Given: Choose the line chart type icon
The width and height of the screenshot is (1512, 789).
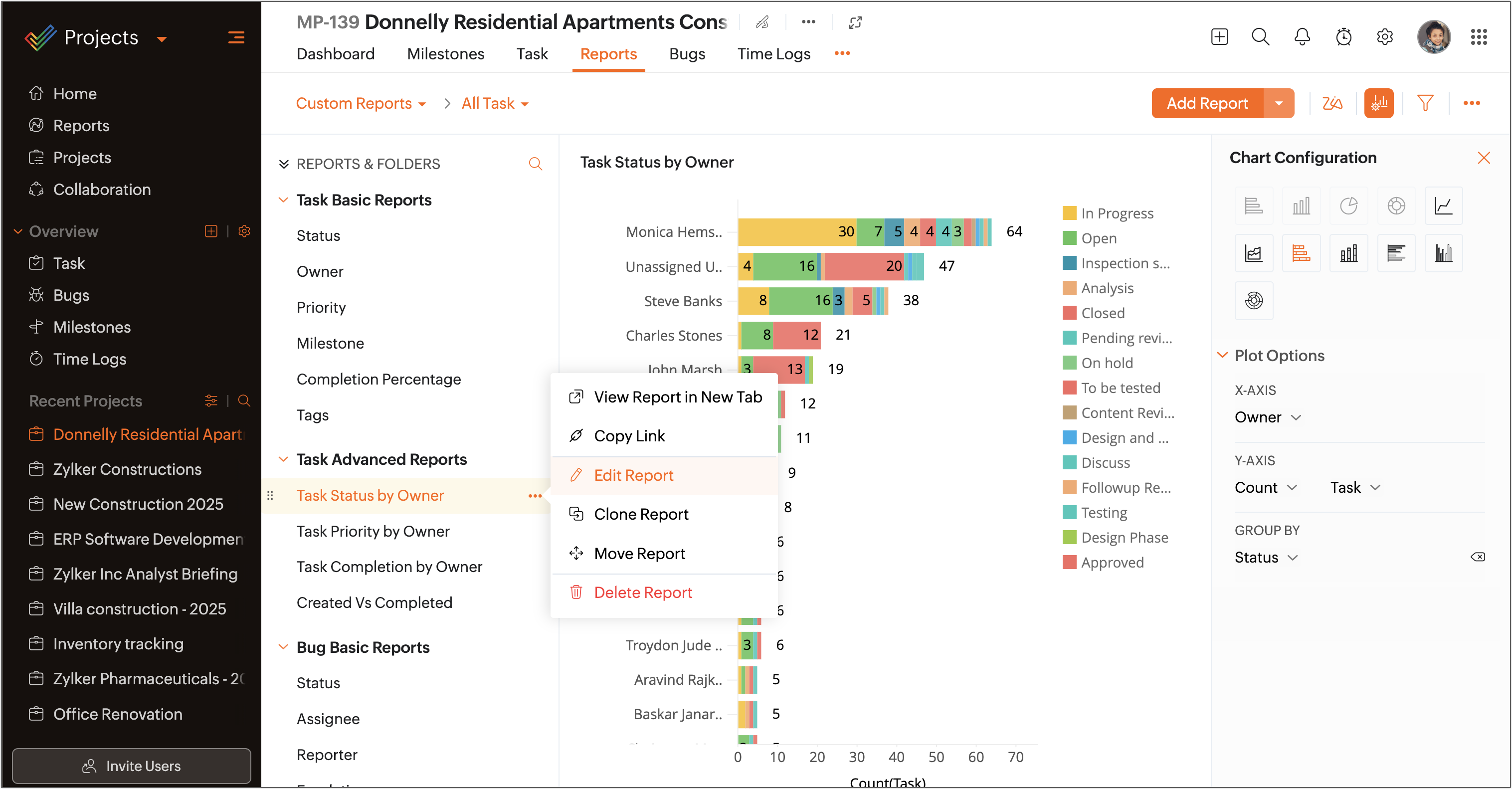Looking at the screenshot, I should [1443, 206].
